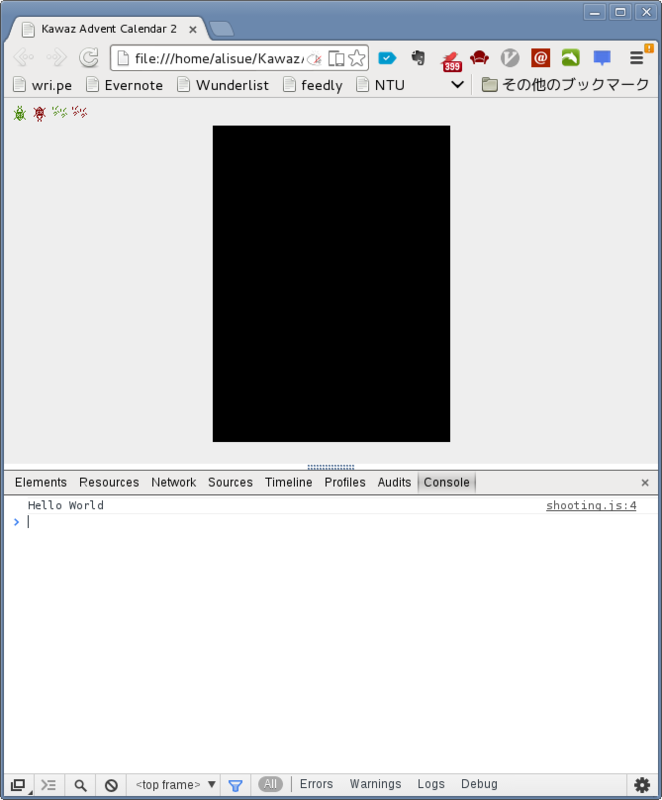This screenshot has width=662, height=800.
Task: Minimize the browser window
Action: tap(595, 12)
